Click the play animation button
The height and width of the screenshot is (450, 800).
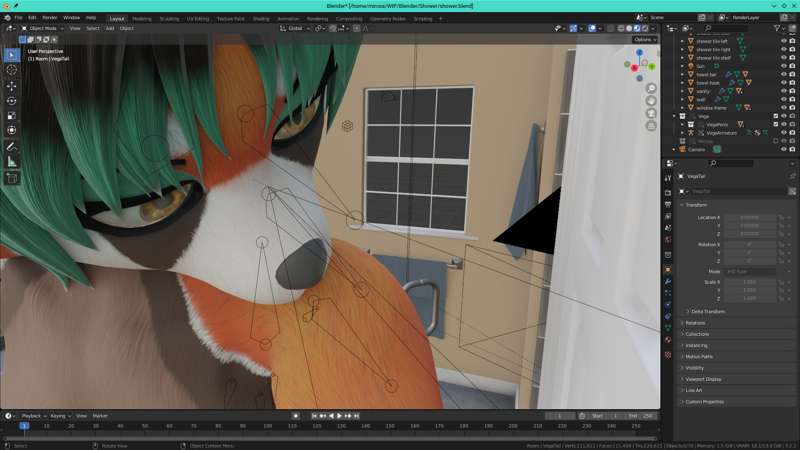coord(339,415)
